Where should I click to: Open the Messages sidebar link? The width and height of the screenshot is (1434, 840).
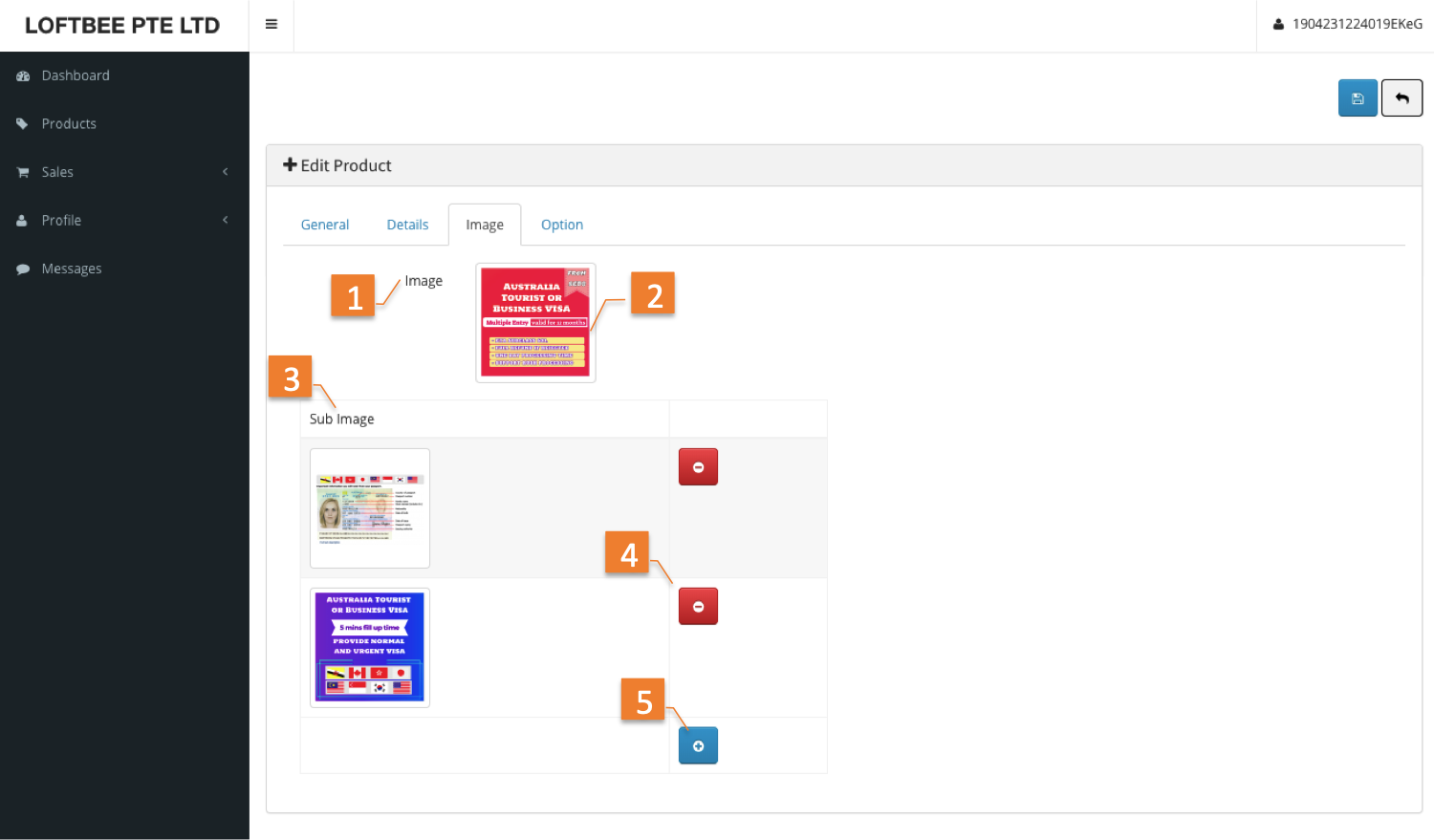pyautogui.click(x=72, y=269)
